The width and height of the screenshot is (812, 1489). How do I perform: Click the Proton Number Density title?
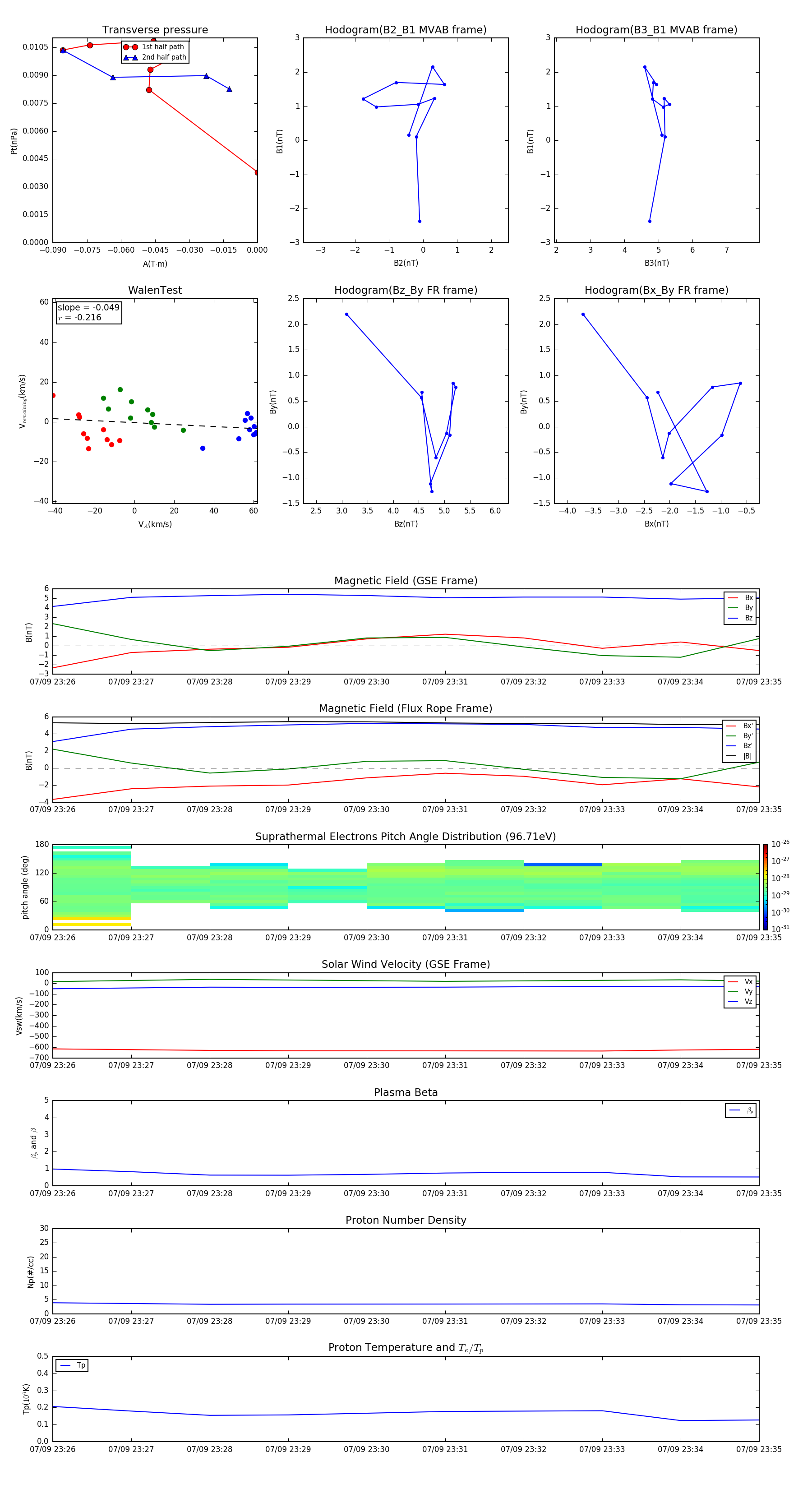[406, 1220]
